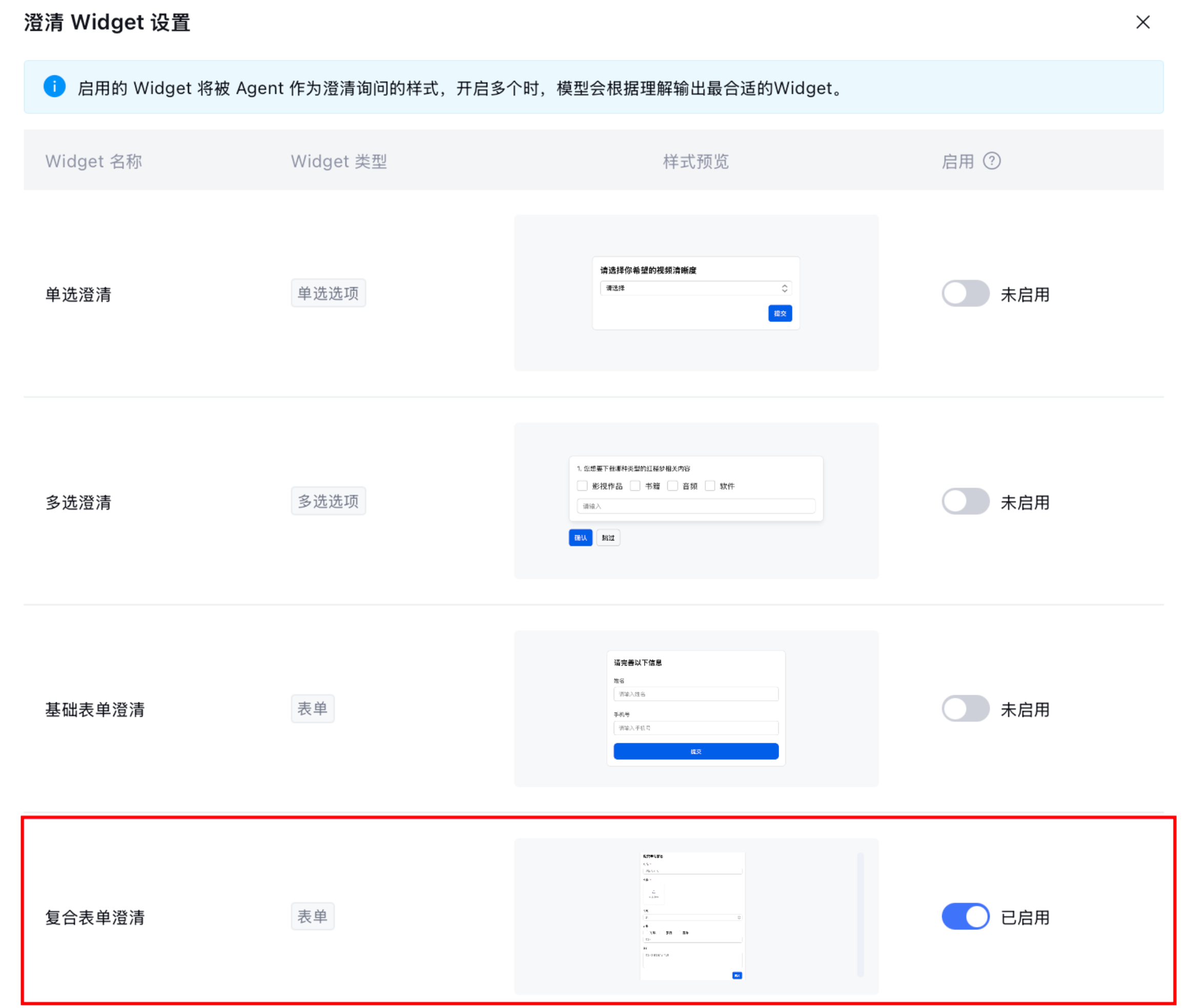Check the 软件 checkbox option
This screenshot has height=1008, width=1185.
(710, 486)
